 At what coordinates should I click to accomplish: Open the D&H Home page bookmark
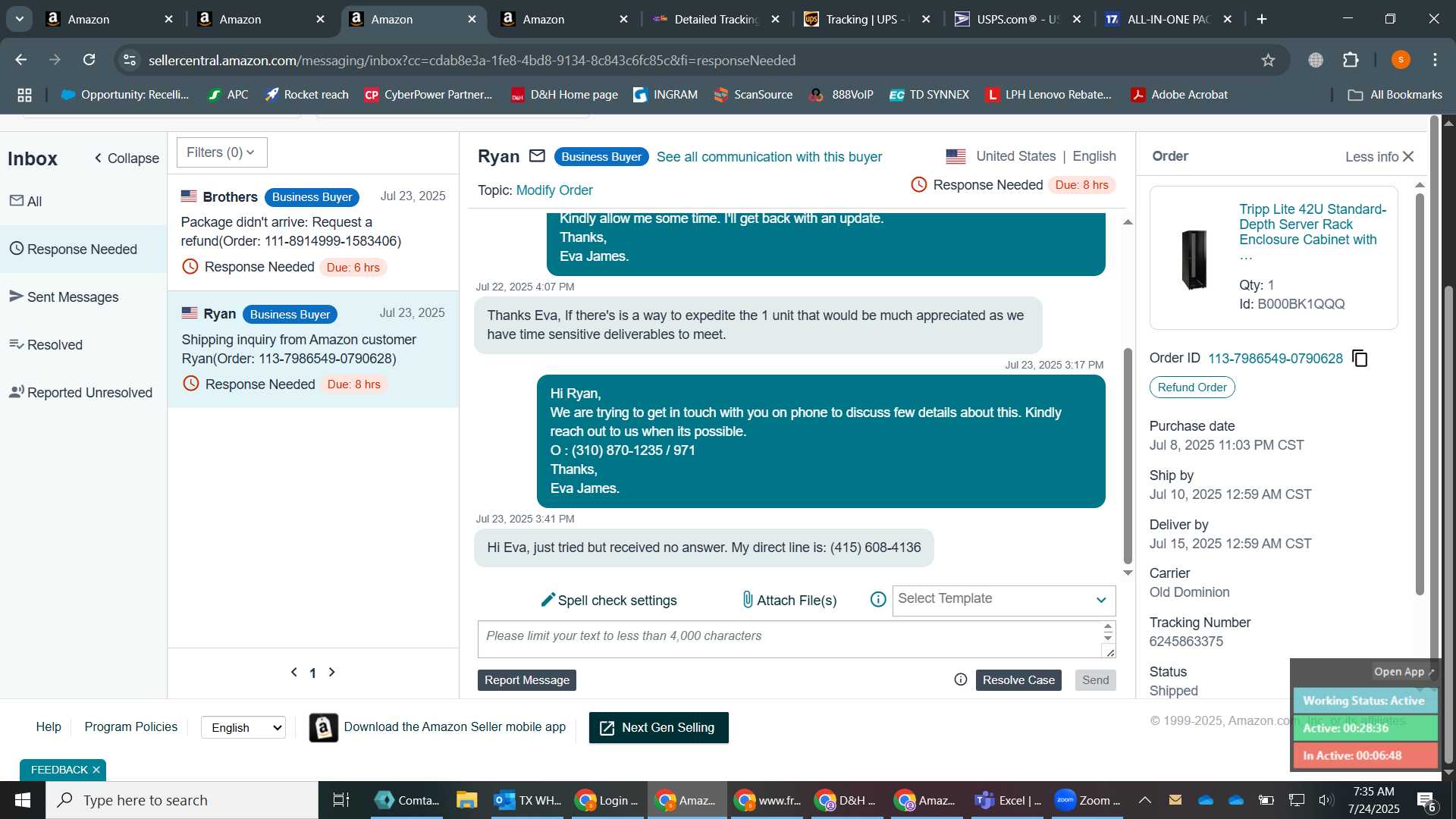[565, 95]
